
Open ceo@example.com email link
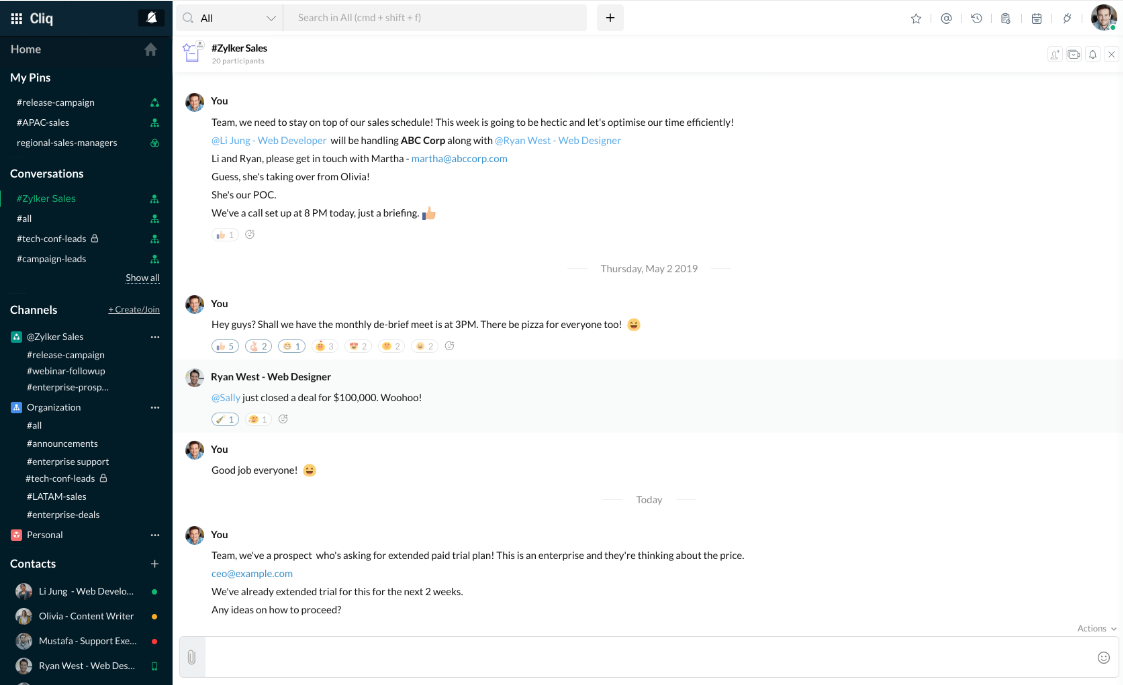(x=252, y=574)
